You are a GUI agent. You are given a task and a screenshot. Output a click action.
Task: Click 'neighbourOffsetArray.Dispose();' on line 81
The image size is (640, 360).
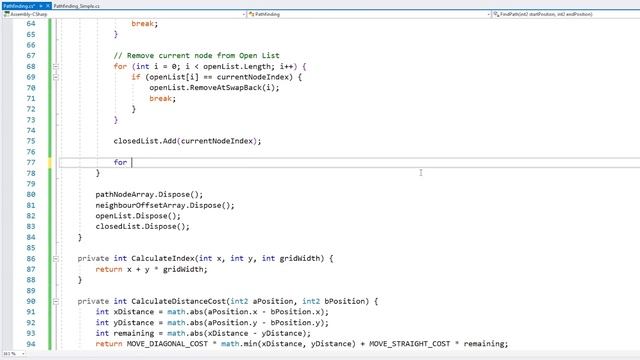pyautogui.click(x=165, y=205)
